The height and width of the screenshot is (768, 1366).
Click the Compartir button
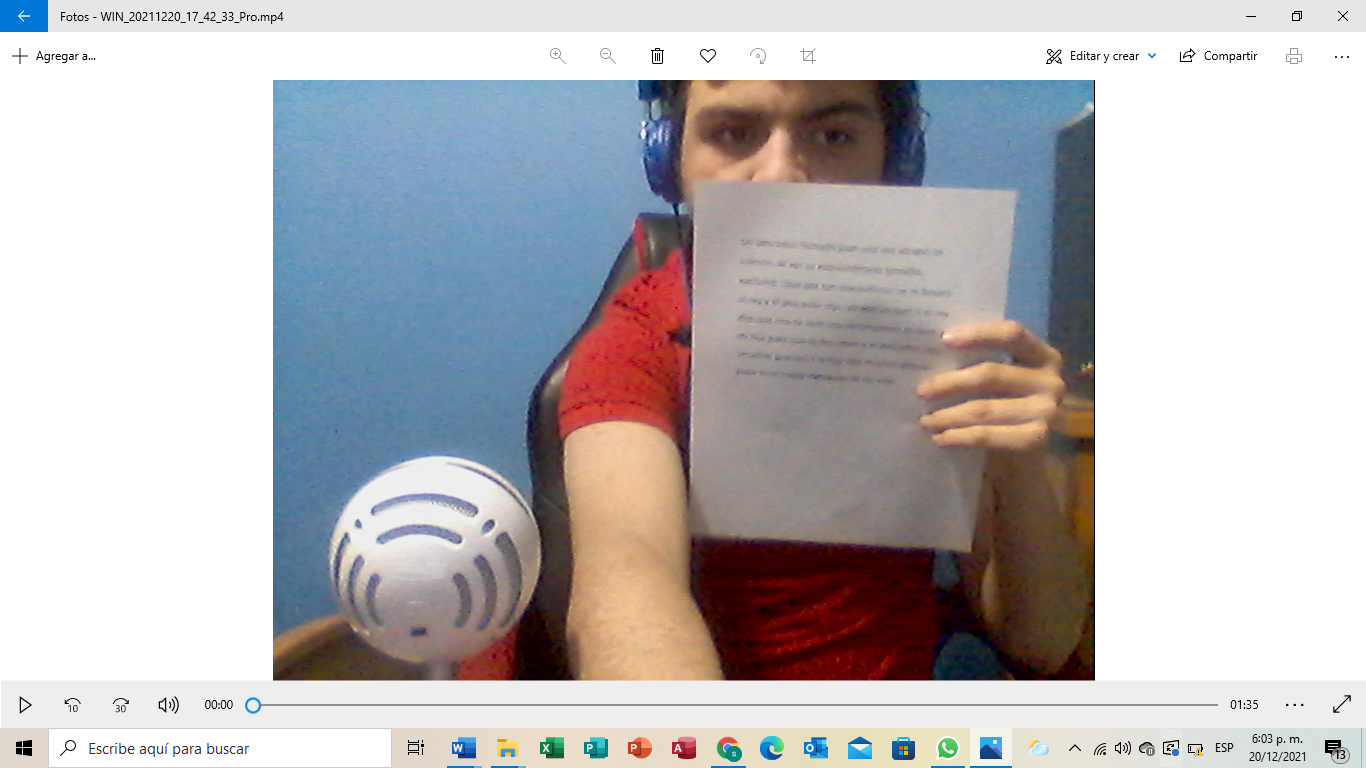pos(1218,56)
